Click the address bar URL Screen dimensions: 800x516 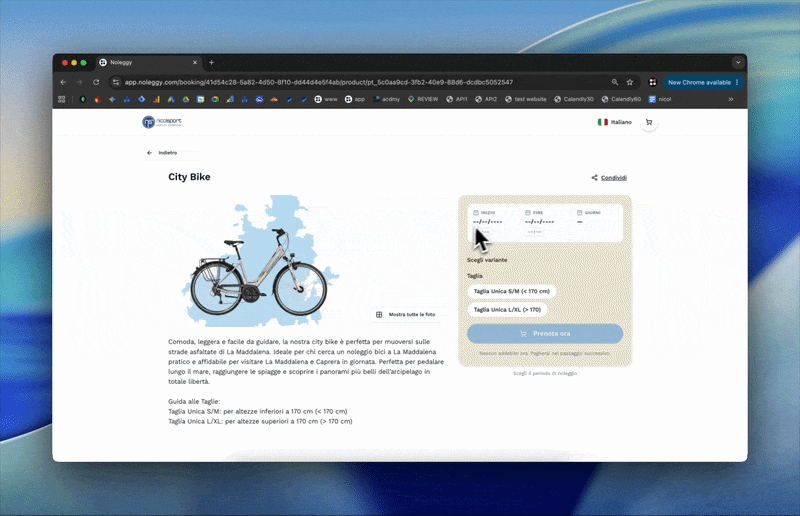[x=319, y=82]
